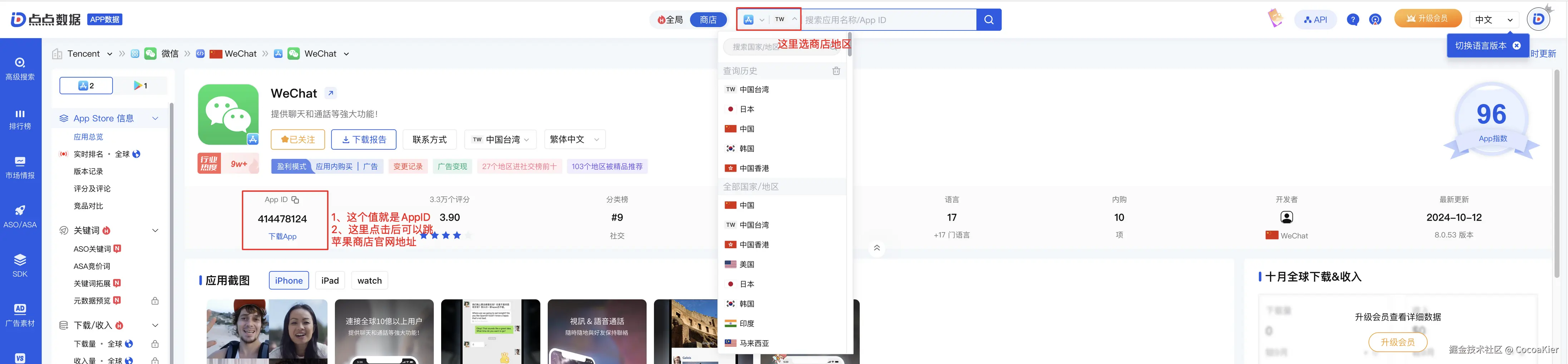Select the watch screenshots tab

click(x=370, y=280)
